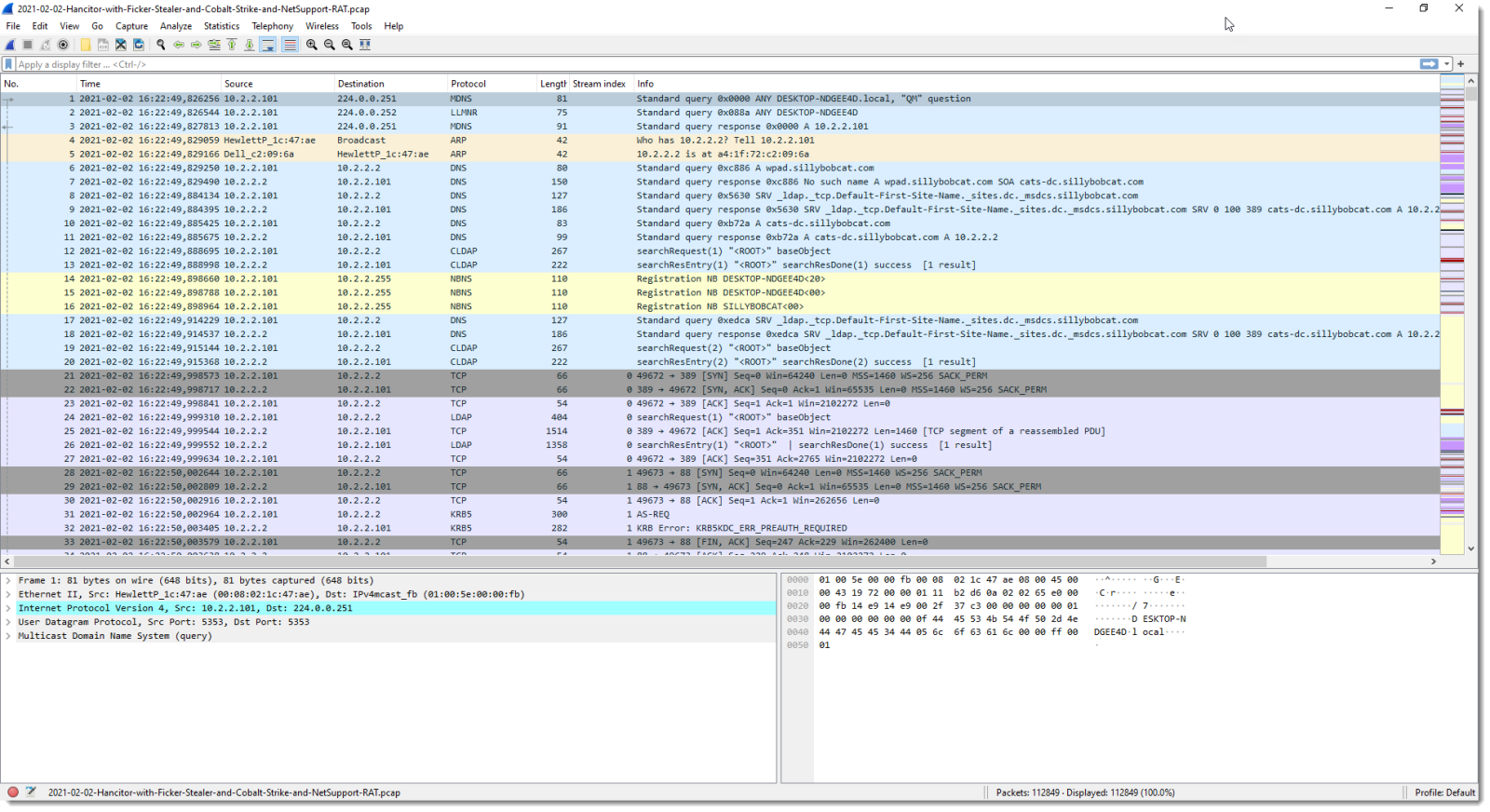Select packet 31 KRB5 AS-REQ row
1490x812 pixels.
click(720, 514)
